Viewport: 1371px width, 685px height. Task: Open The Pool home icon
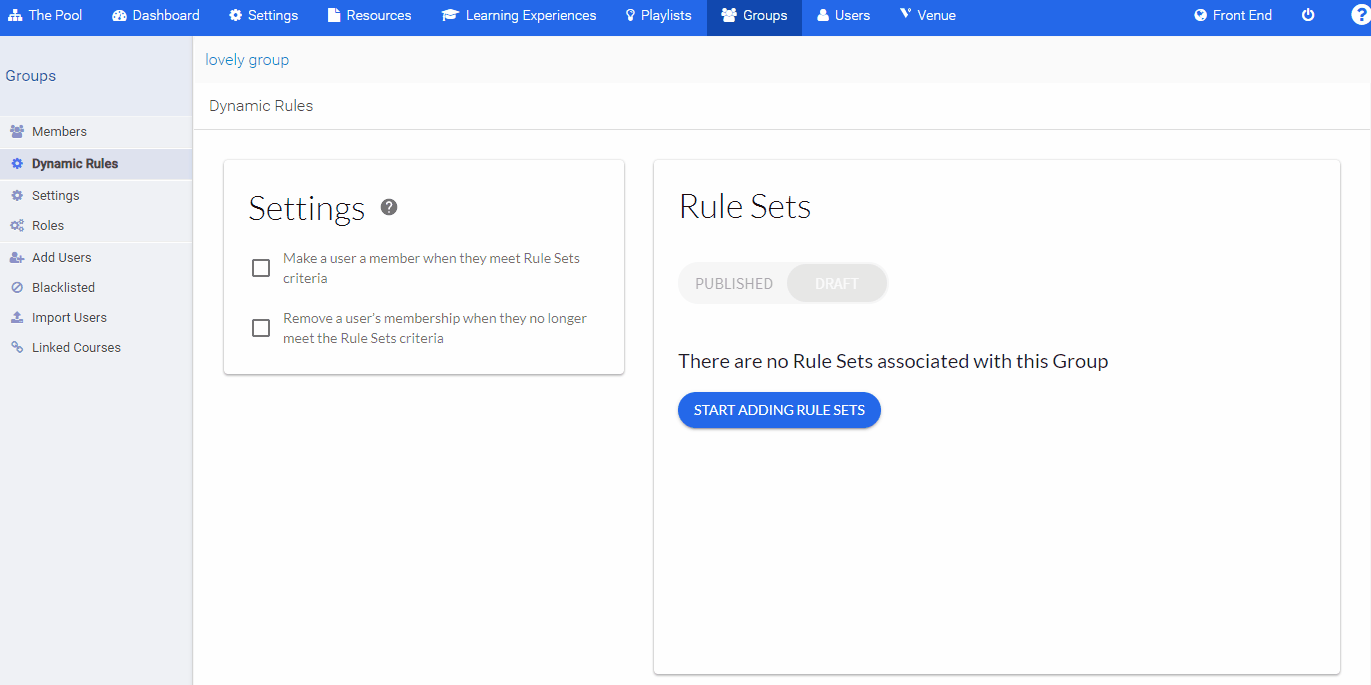coord(13,15)
